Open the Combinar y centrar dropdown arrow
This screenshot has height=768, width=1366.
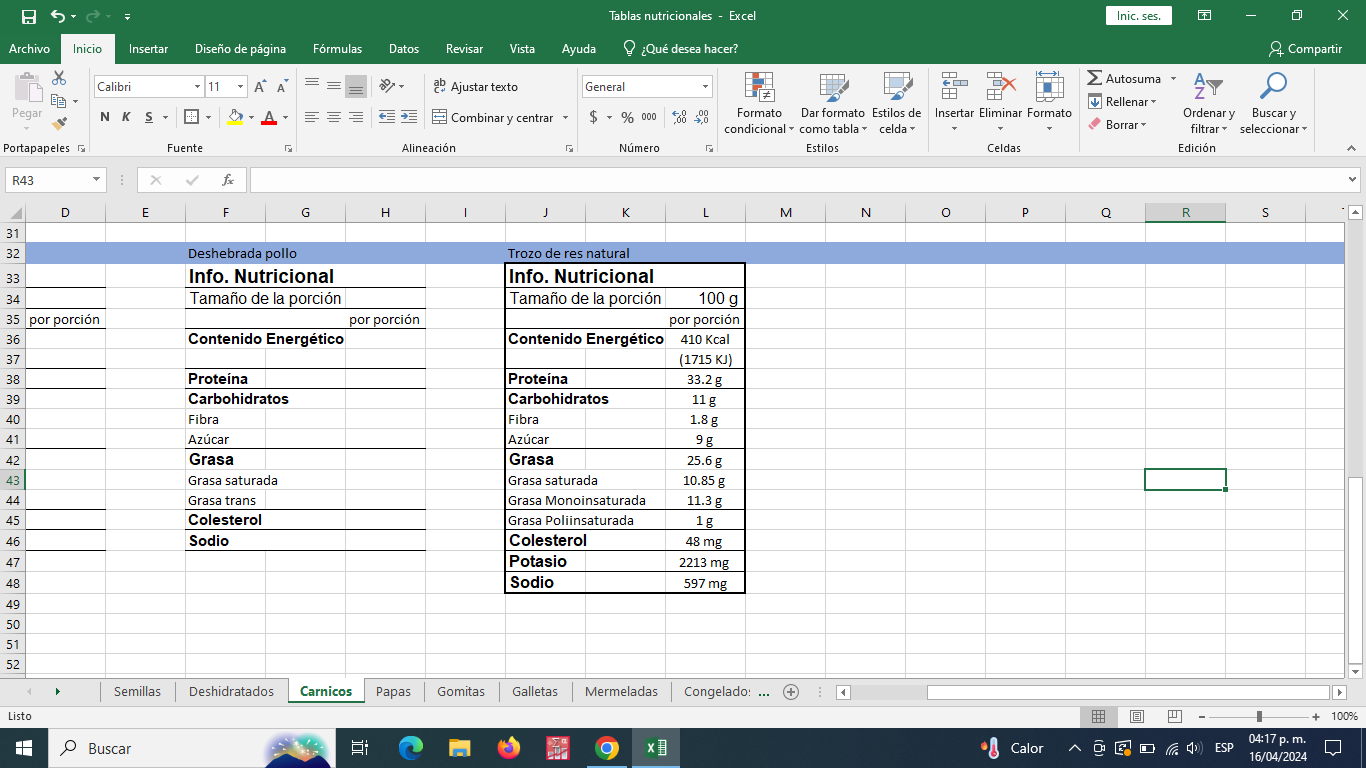pos(565,118)
